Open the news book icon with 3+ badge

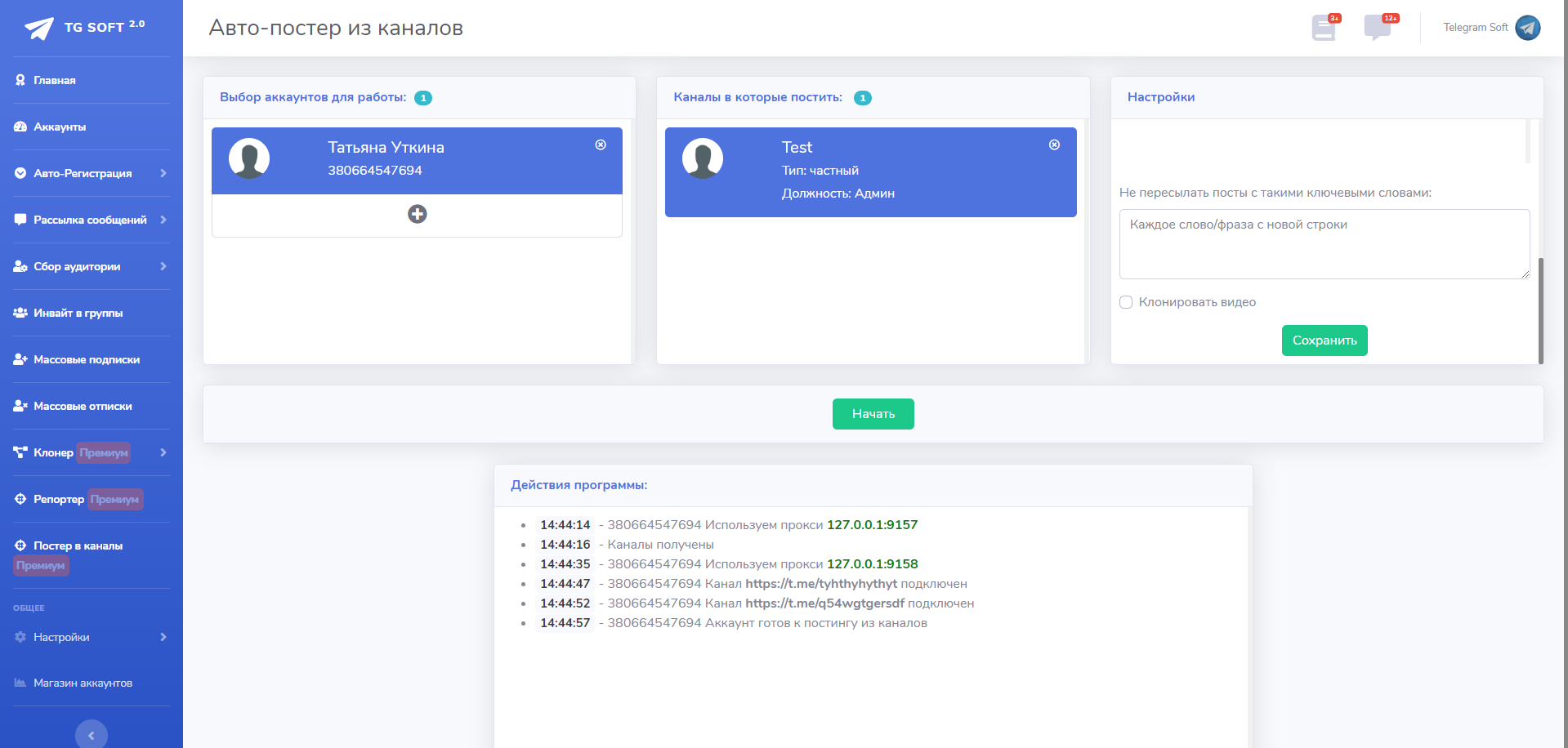coord(1324,28)
